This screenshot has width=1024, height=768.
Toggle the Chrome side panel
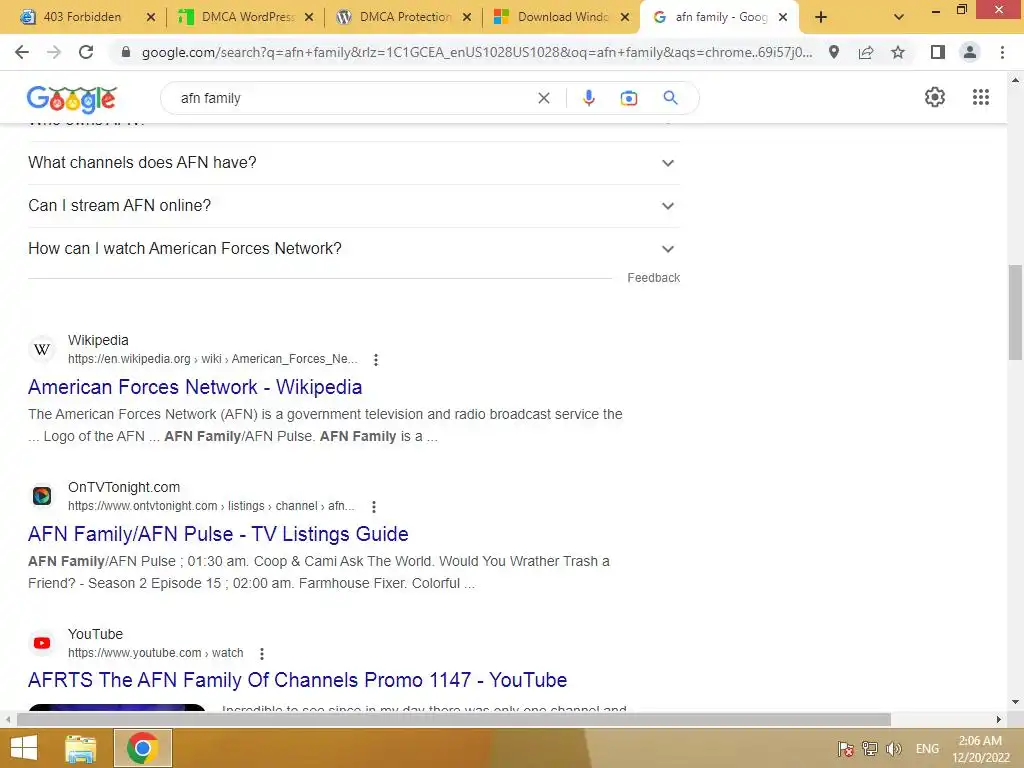(x=938, y=52)
